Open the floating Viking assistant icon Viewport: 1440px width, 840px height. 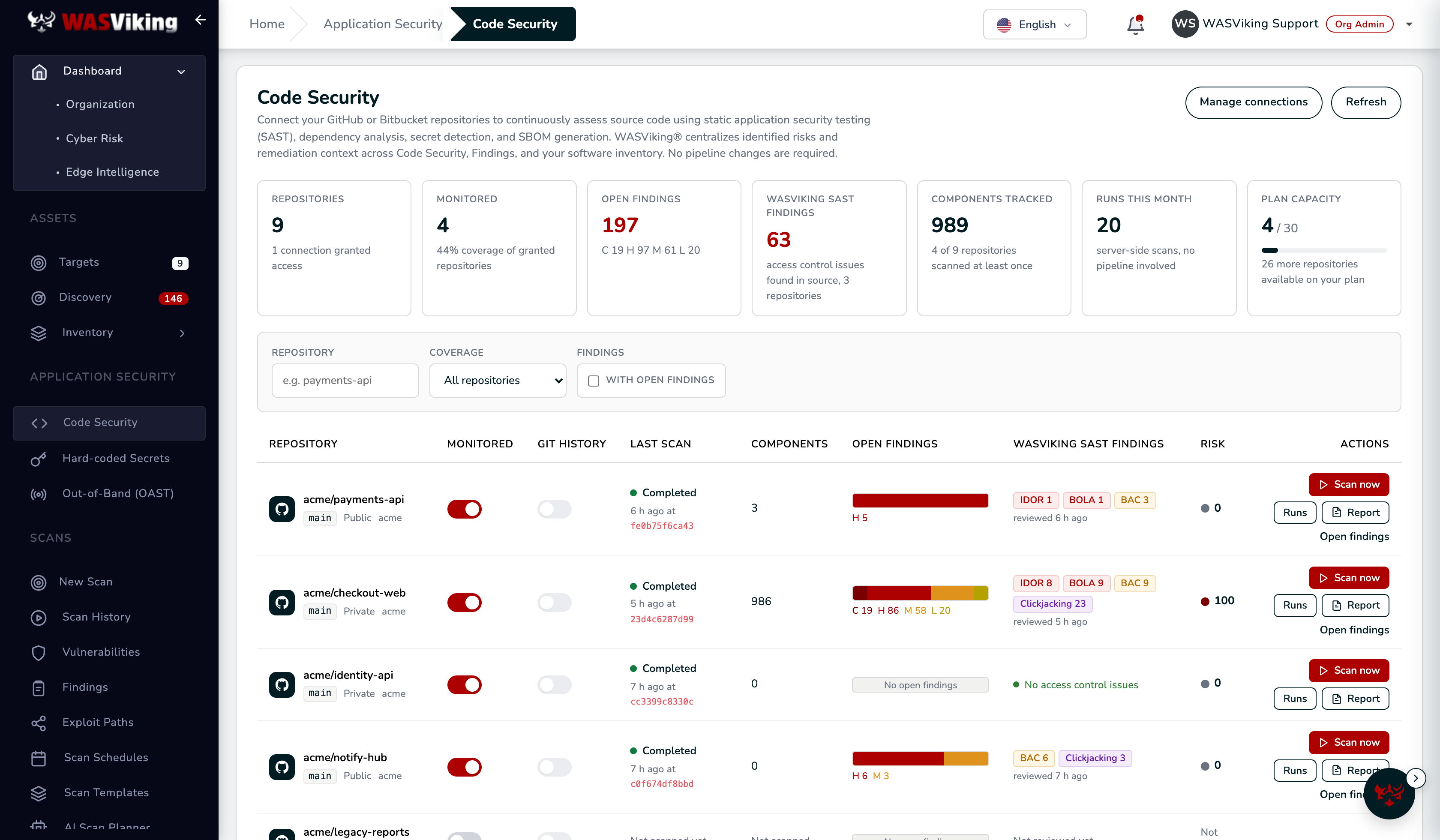pos(1389,793)
